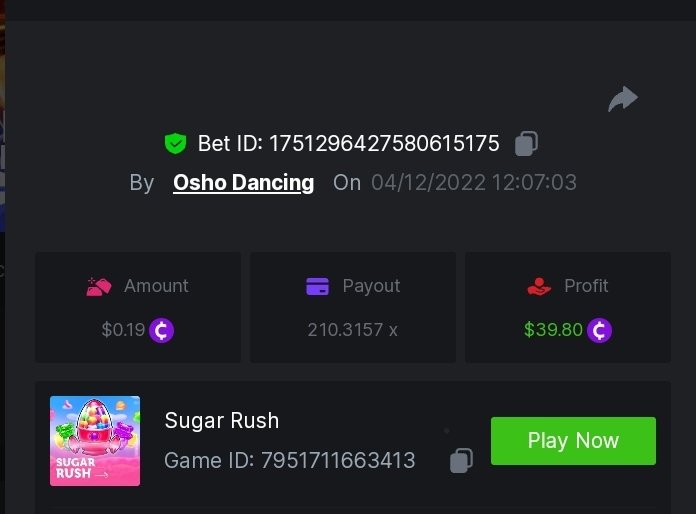
Task: Click the 210.3157 x payout multiplier
Action: [x=352, y=330]
